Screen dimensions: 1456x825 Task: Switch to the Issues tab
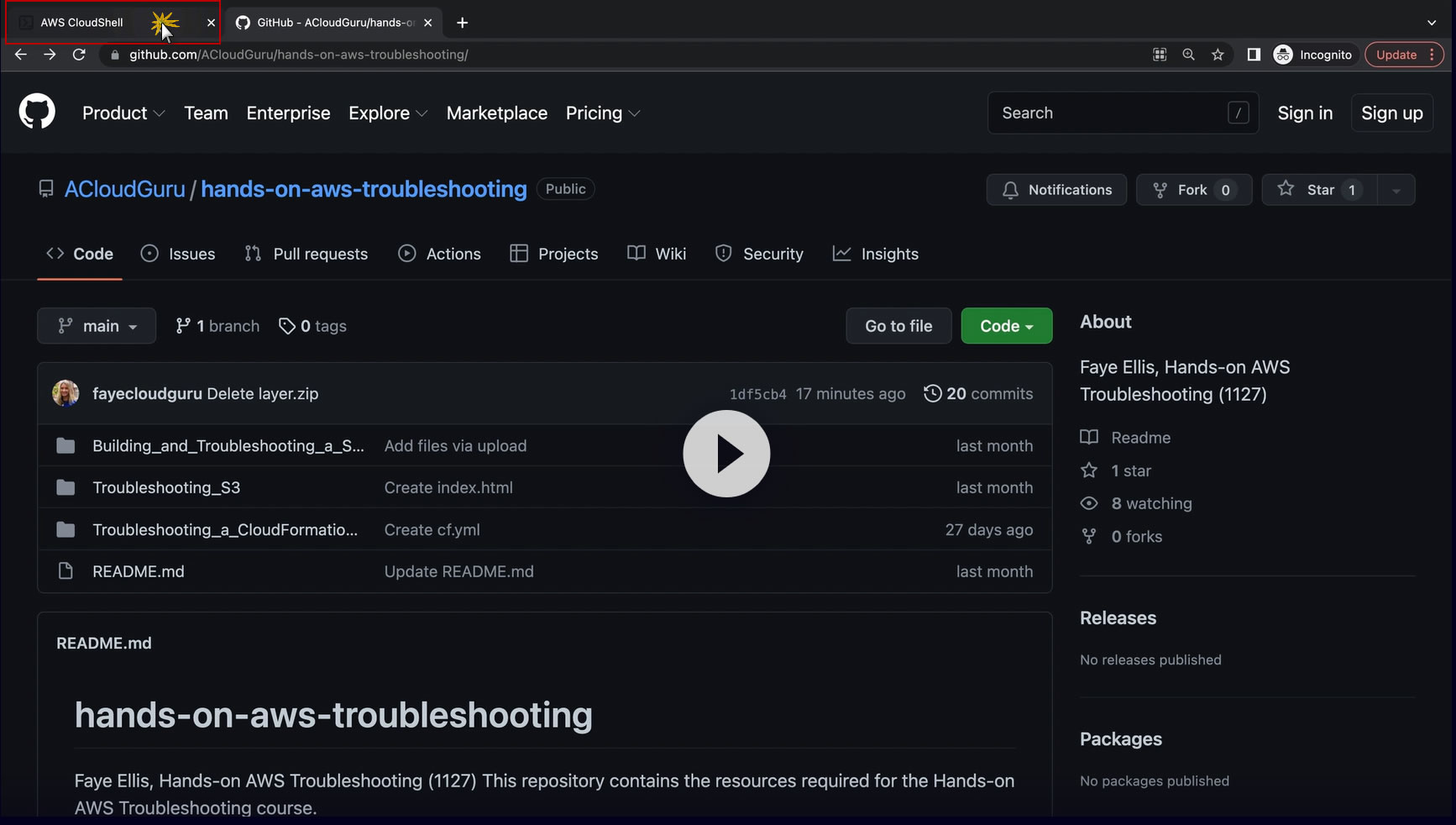[178, 254]
